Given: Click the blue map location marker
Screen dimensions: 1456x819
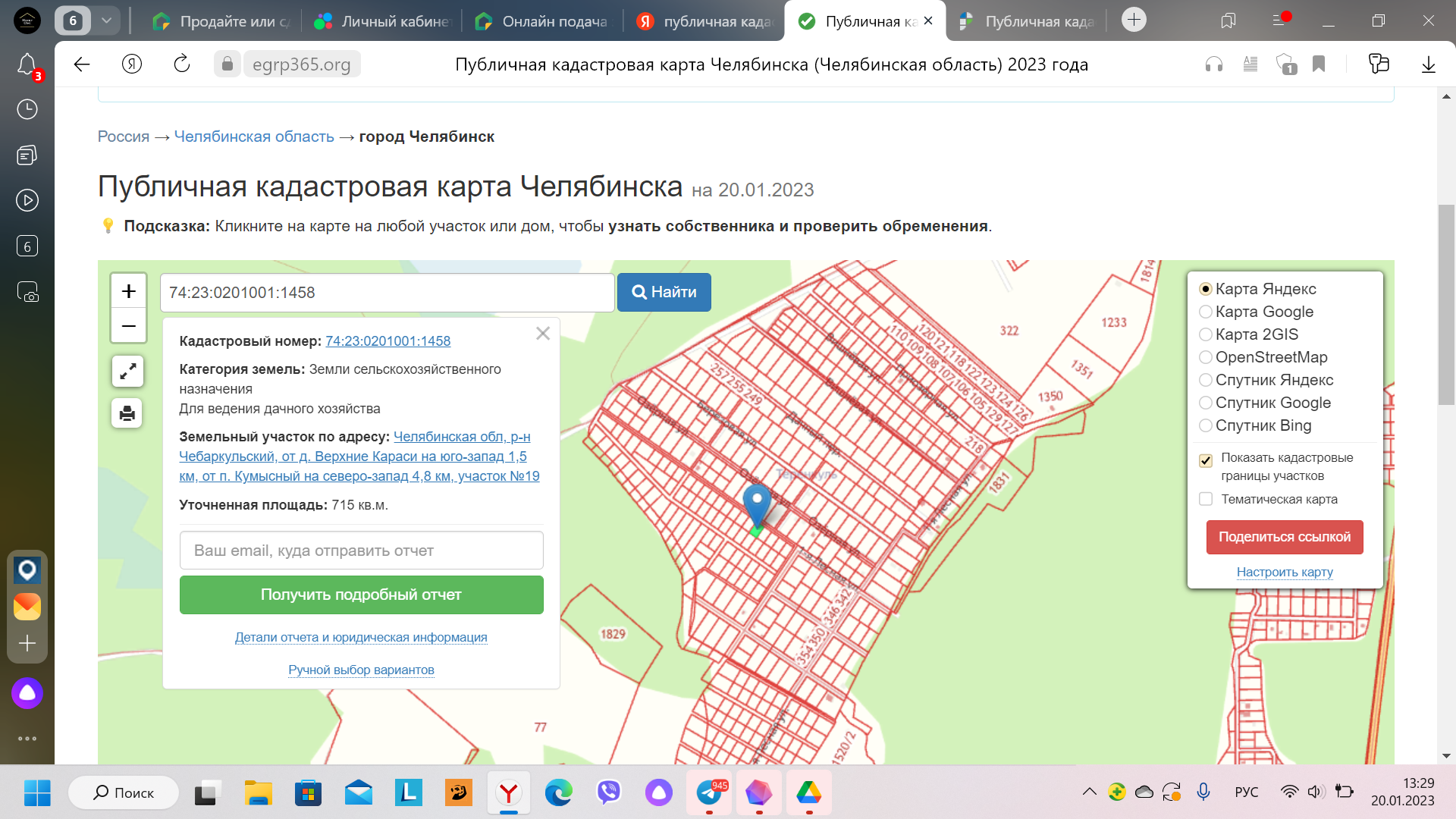Looking at the screenshot, I should click(x=757, y=502).
